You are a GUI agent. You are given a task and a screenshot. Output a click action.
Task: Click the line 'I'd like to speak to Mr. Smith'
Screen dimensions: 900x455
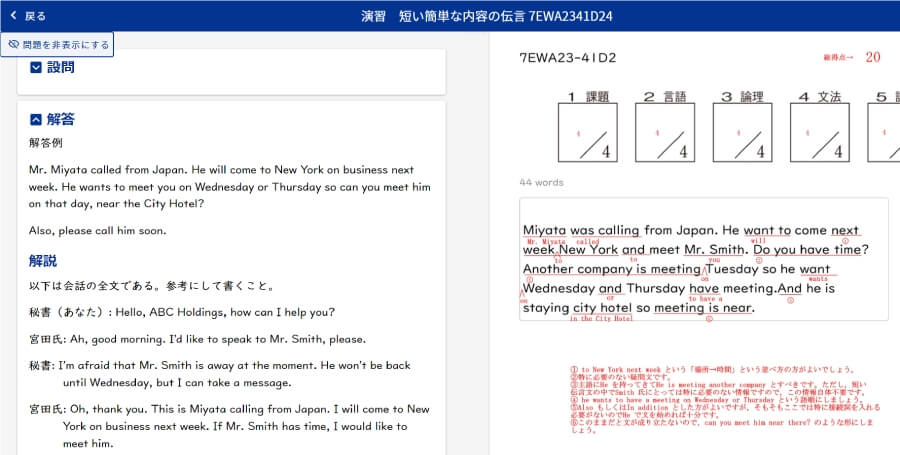pos(197,339)
